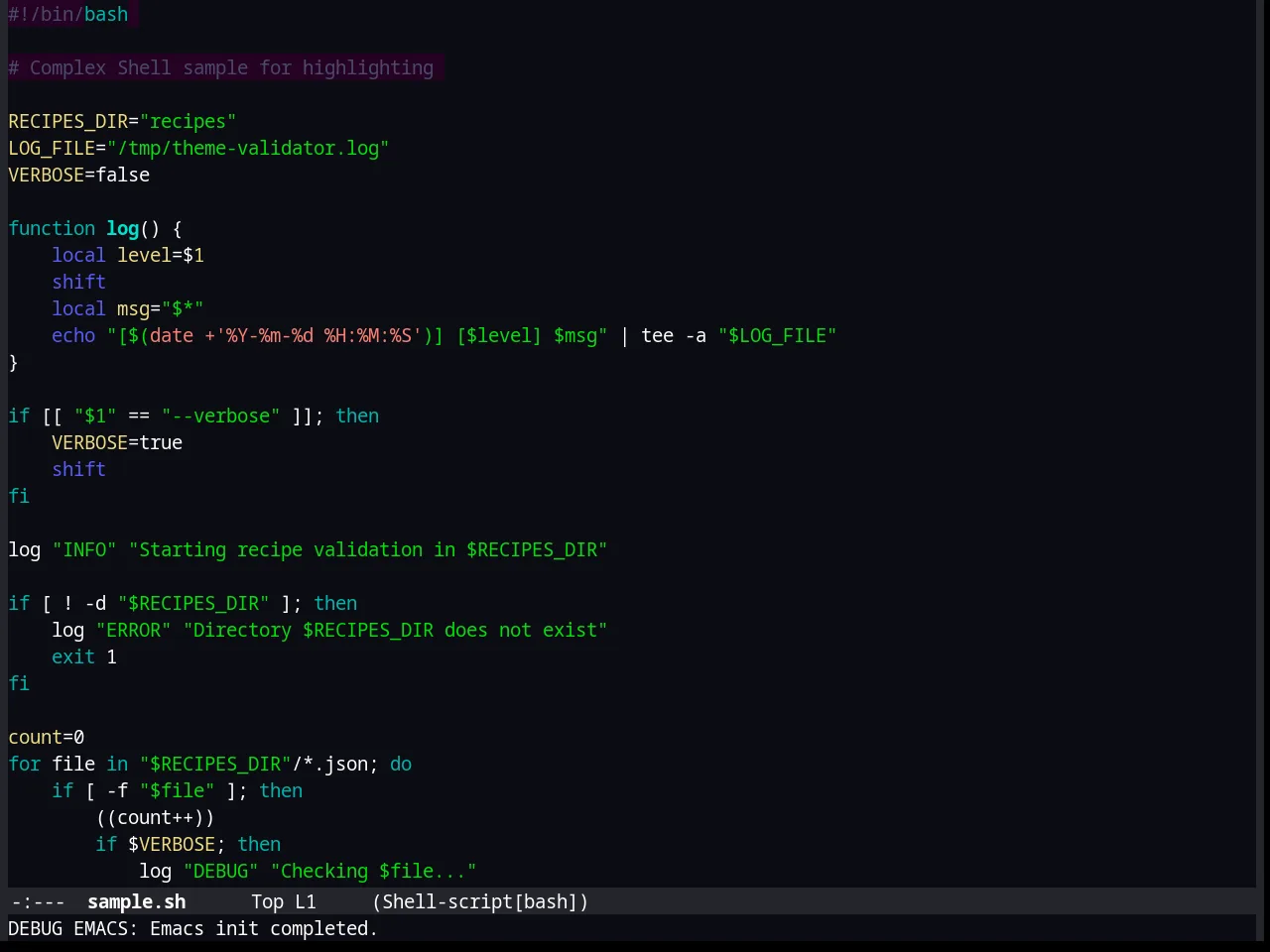
Task: Click the Shell-script[bash] major mode indicator
Action: point(480,901)
